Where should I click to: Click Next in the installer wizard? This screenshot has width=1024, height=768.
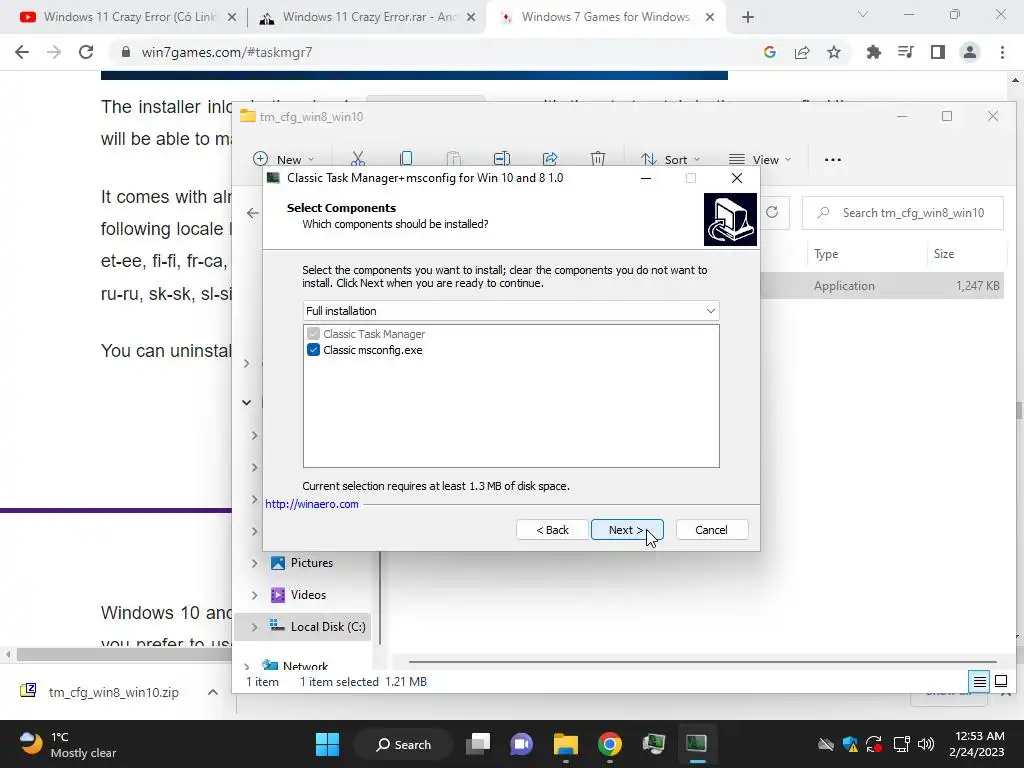click(x=627, y=530)
